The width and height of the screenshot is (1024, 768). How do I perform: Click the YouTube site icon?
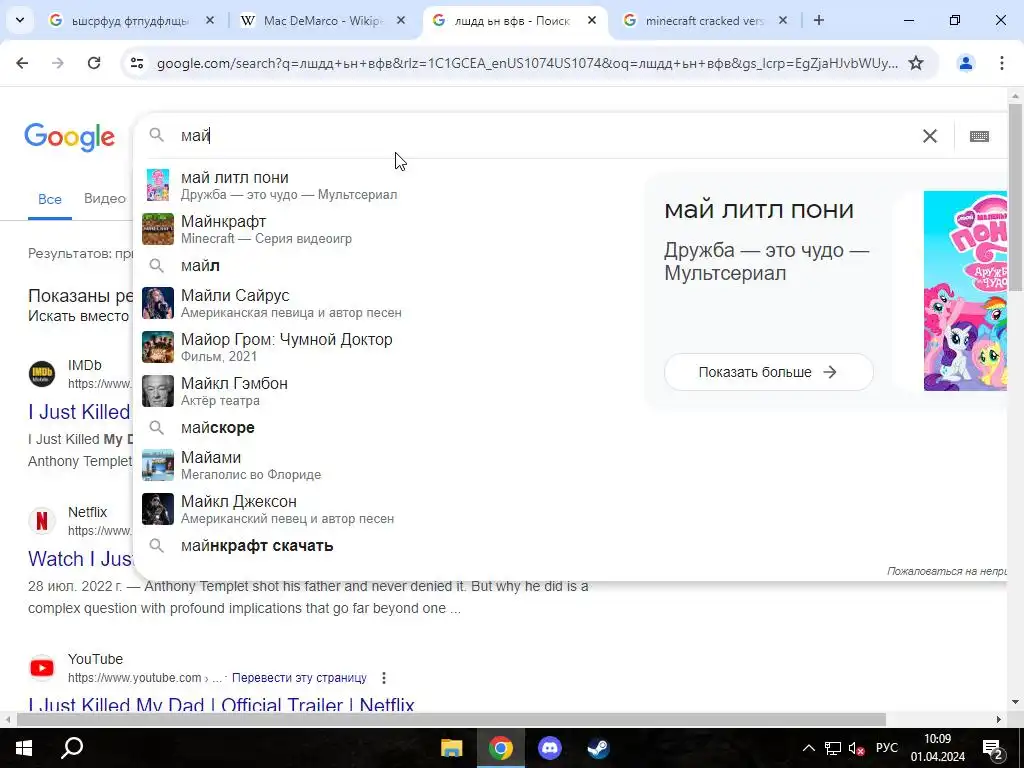[42, 668]
